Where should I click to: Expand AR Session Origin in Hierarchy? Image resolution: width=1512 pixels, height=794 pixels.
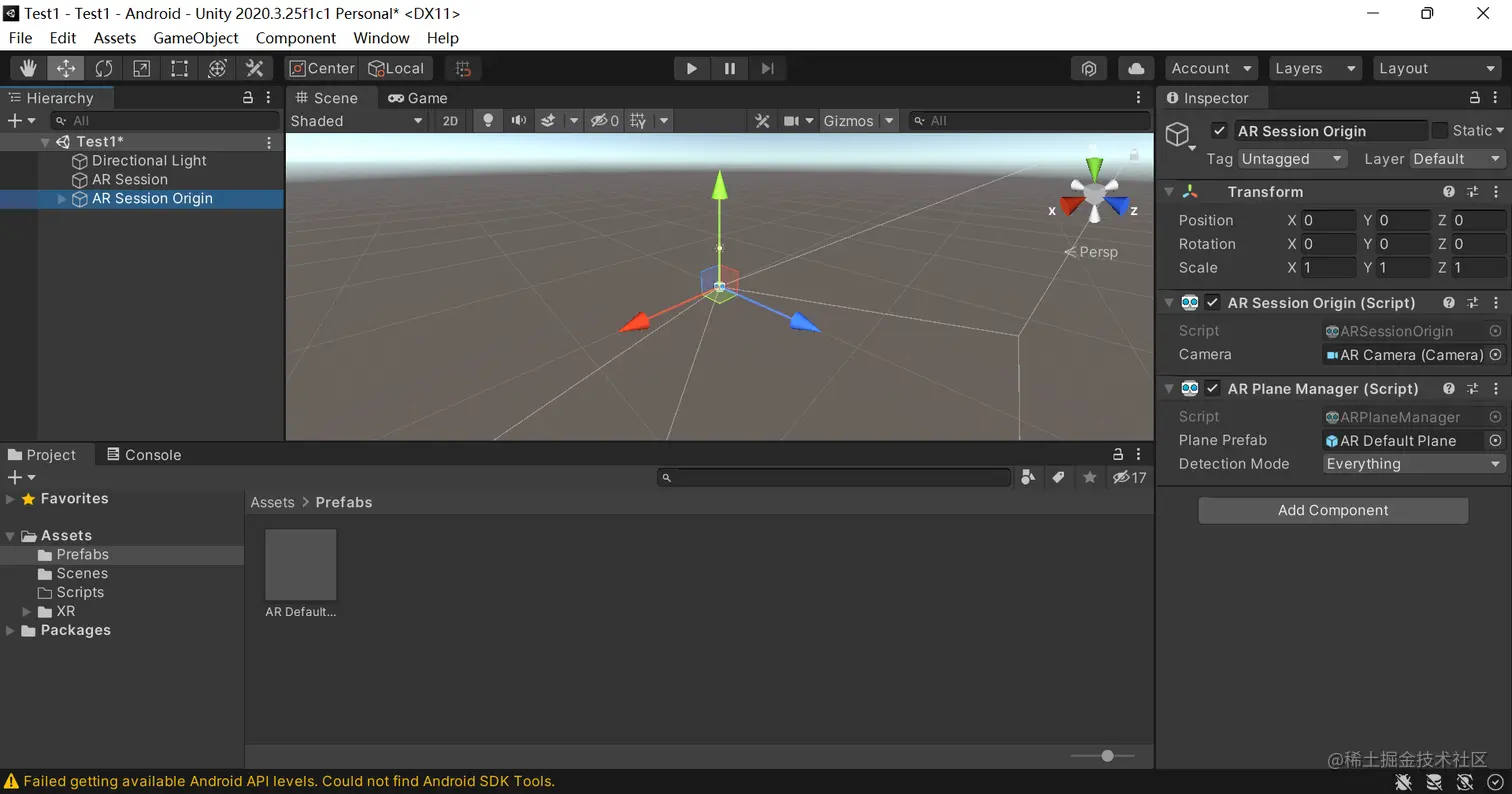click(62, 198)
